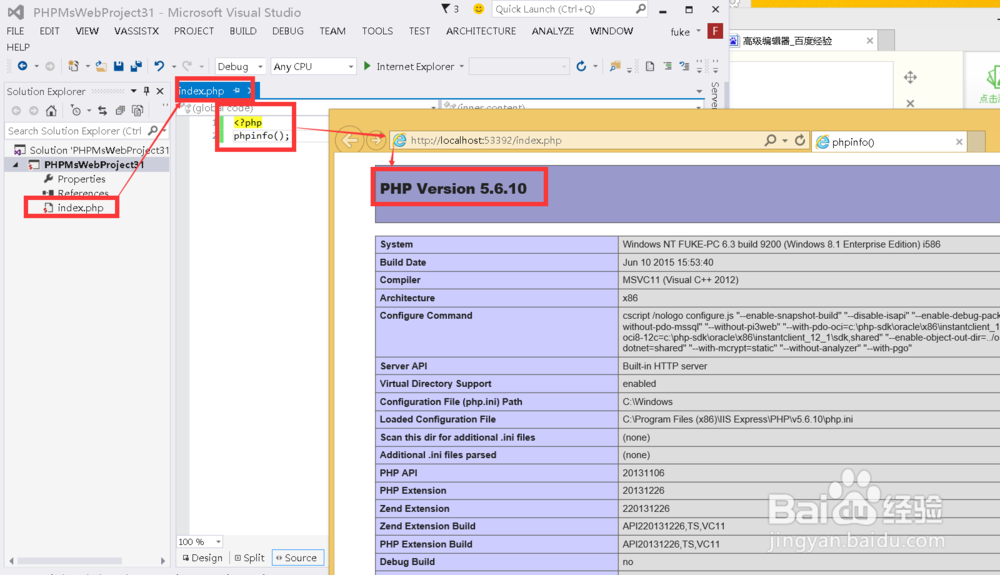Click the phpinfo(); code line
The height and width of the screenshot is (575, 1000).
[x=261, y=136]
